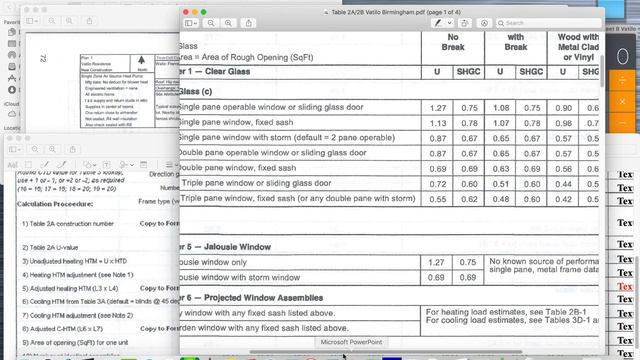
Task: Open line style menu in markup bar
Action: point(171,165)
